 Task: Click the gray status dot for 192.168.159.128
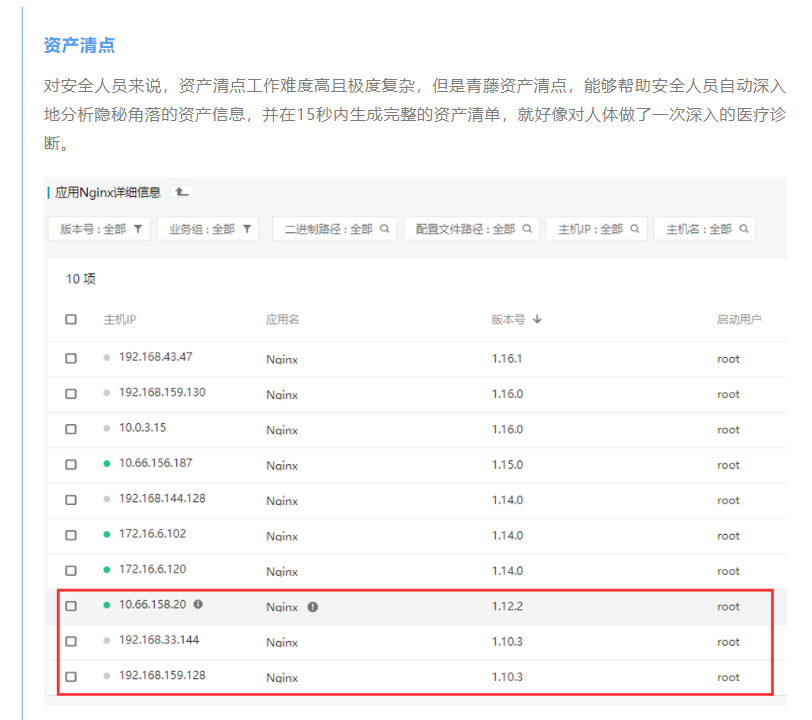(x=107, y=675)
